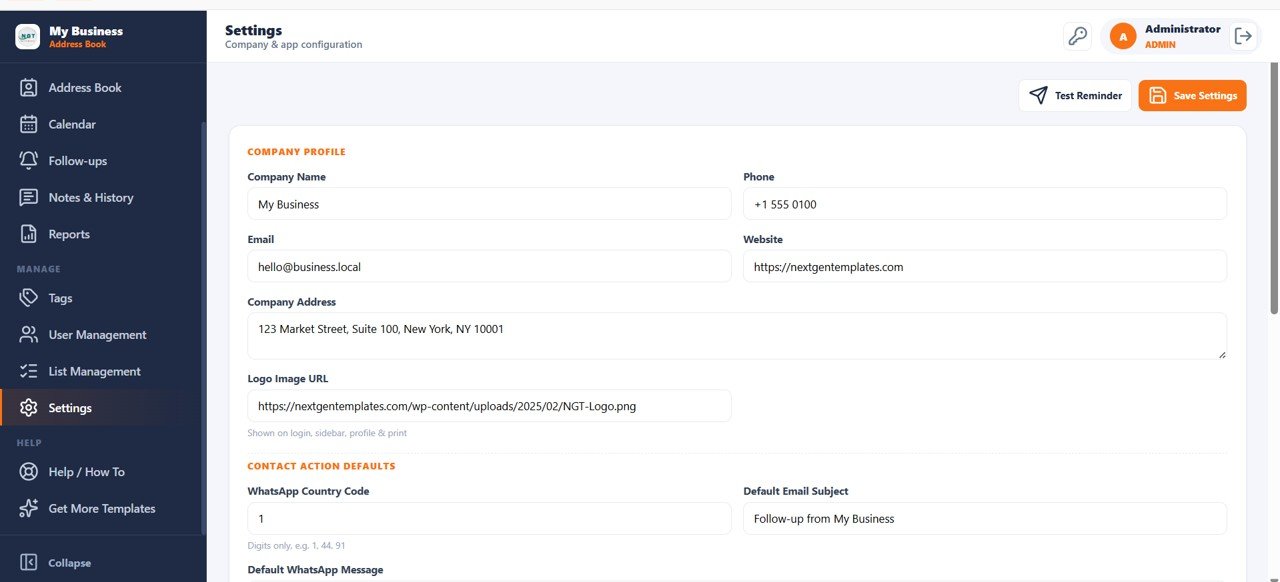Screen dimensions: 1280x582
Task: Click the orange Administrator avatar
Action: pyautogui.click(x=1123, y=36)
